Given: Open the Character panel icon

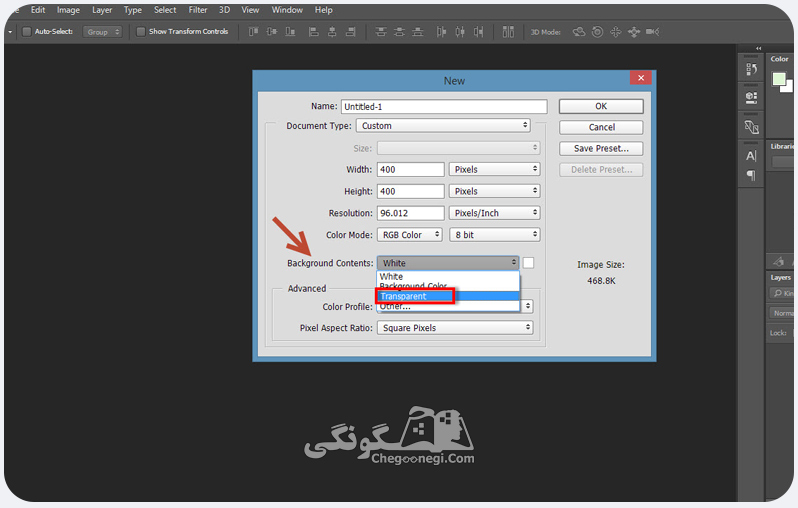Looking at the screenshot, I should (x=751, y=156).
